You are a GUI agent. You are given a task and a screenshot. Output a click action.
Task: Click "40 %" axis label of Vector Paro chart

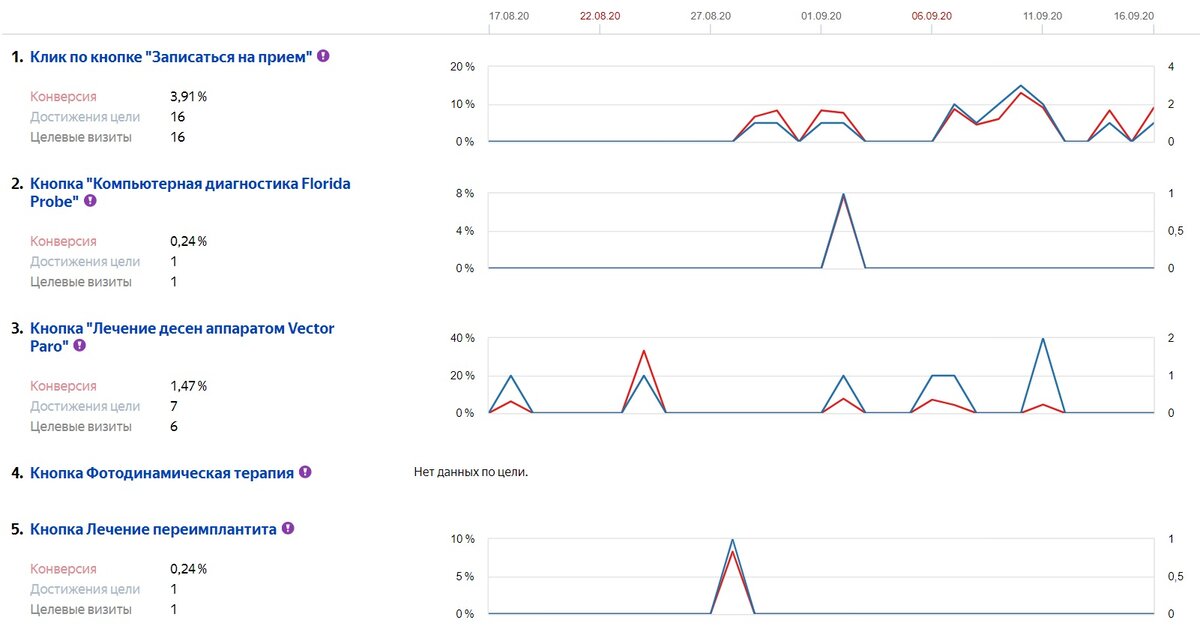[462, 338]
